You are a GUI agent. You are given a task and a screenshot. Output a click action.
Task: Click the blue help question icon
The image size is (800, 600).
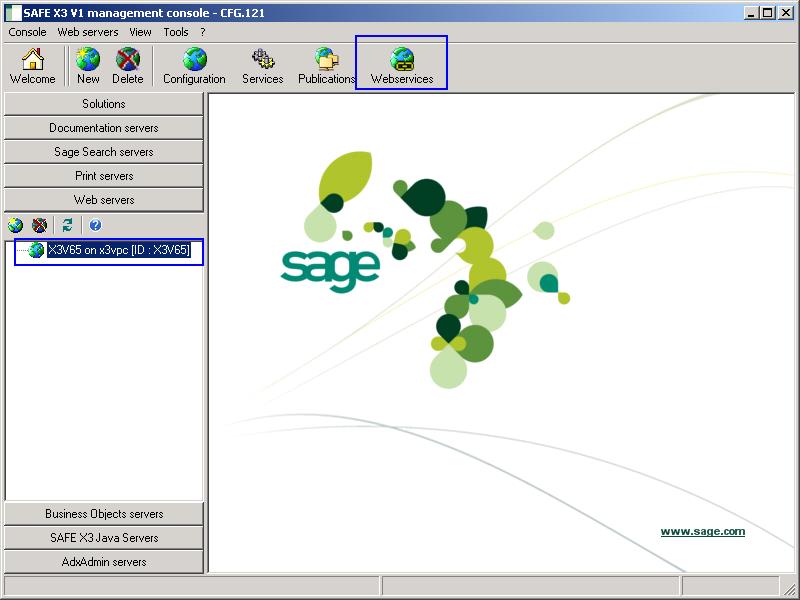(x=95, y=225)
